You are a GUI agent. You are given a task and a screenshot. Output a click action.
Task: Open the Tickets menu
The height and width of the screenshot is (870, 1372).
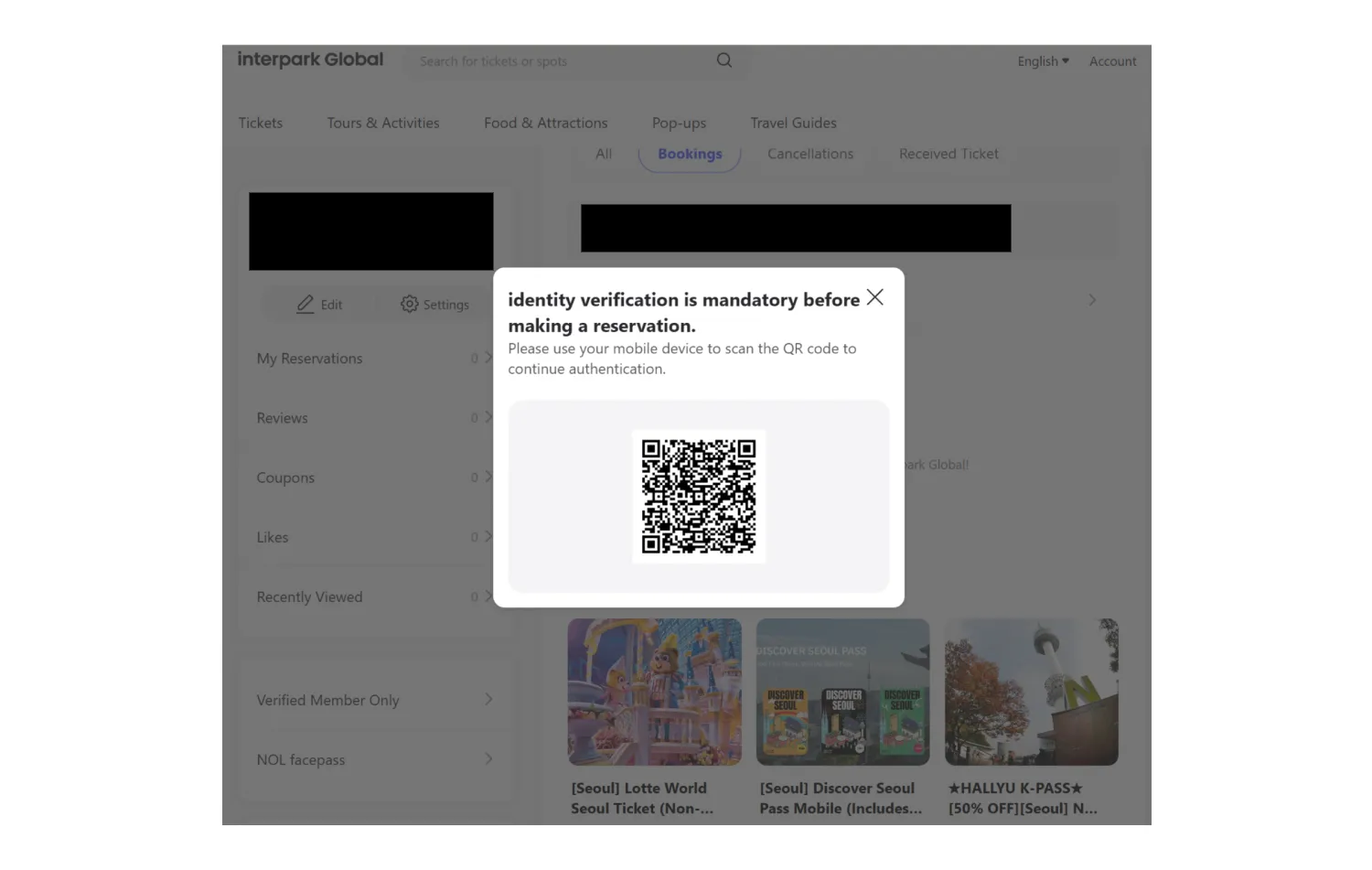(x=261, y=123)
